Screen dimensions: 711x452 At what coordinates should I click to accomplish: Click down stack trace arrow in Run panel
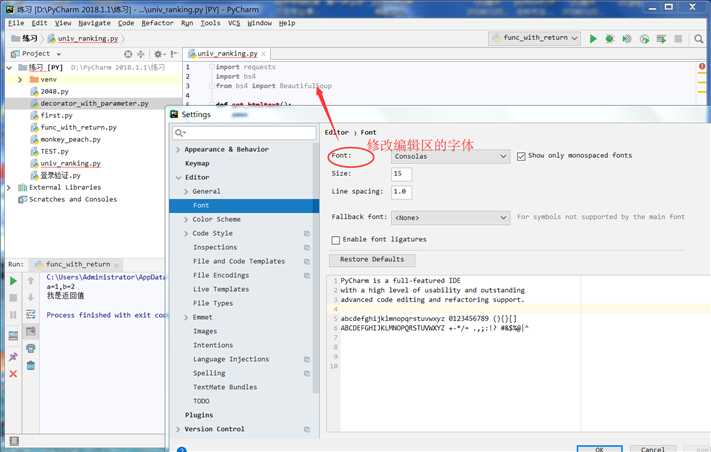30,298
